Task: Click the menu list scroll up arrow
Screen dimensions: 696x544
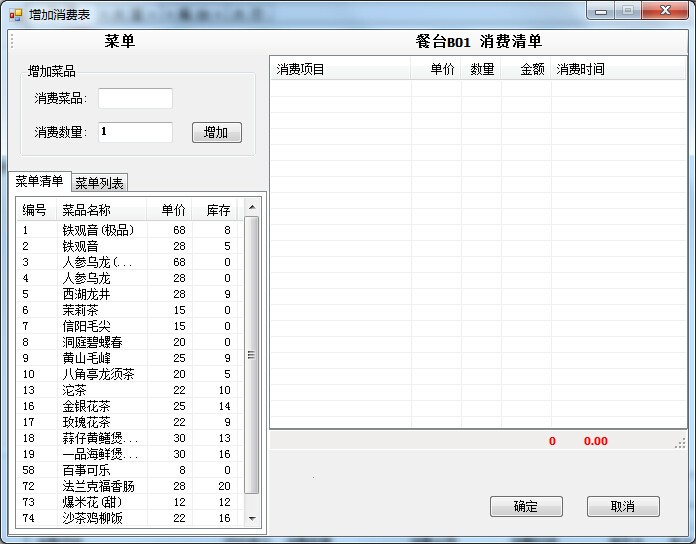Action: 252,207
